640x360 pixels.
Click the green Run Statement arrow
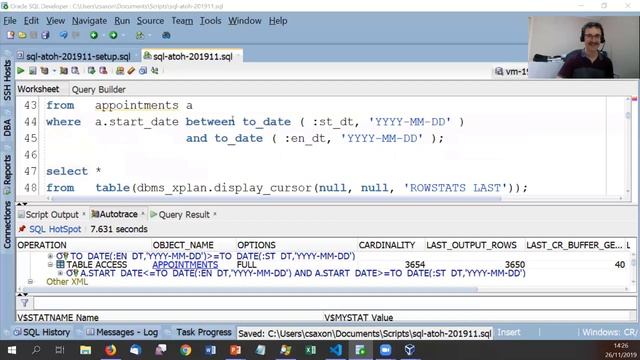point(21,71)
